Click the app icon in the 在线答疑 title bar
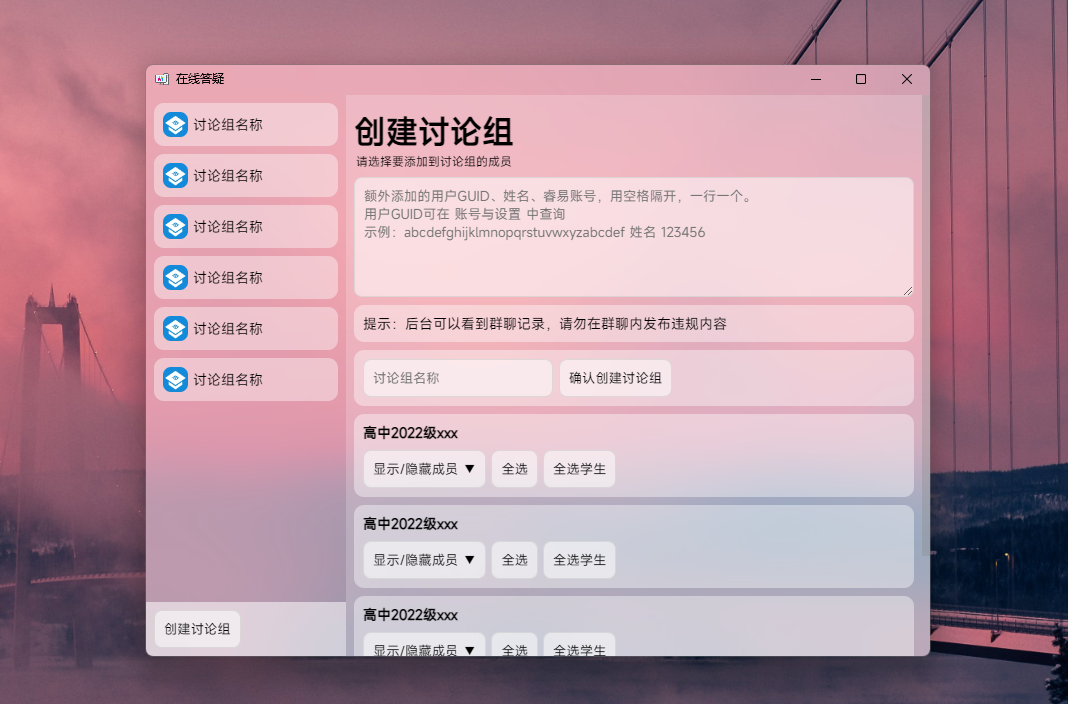This screenshot has height=704, width=1068. [164, 78]
